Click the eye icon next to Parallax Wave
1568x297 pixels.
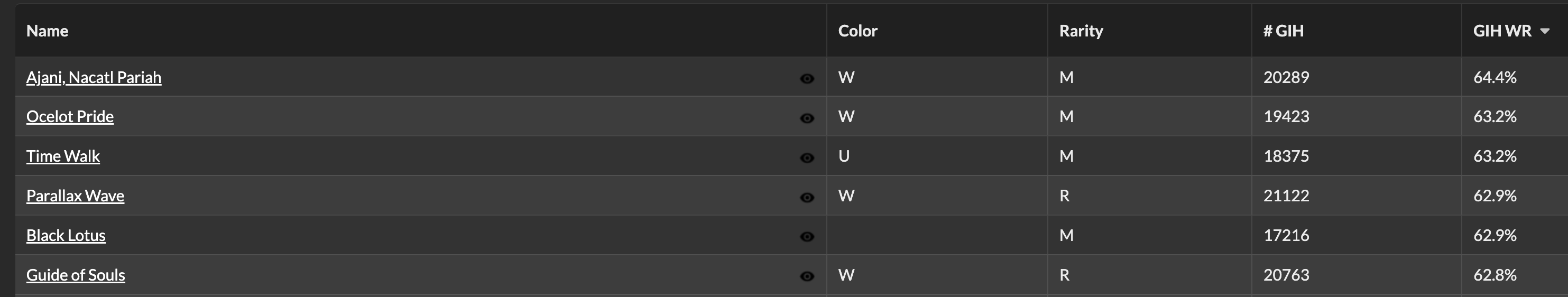point(807,197)
